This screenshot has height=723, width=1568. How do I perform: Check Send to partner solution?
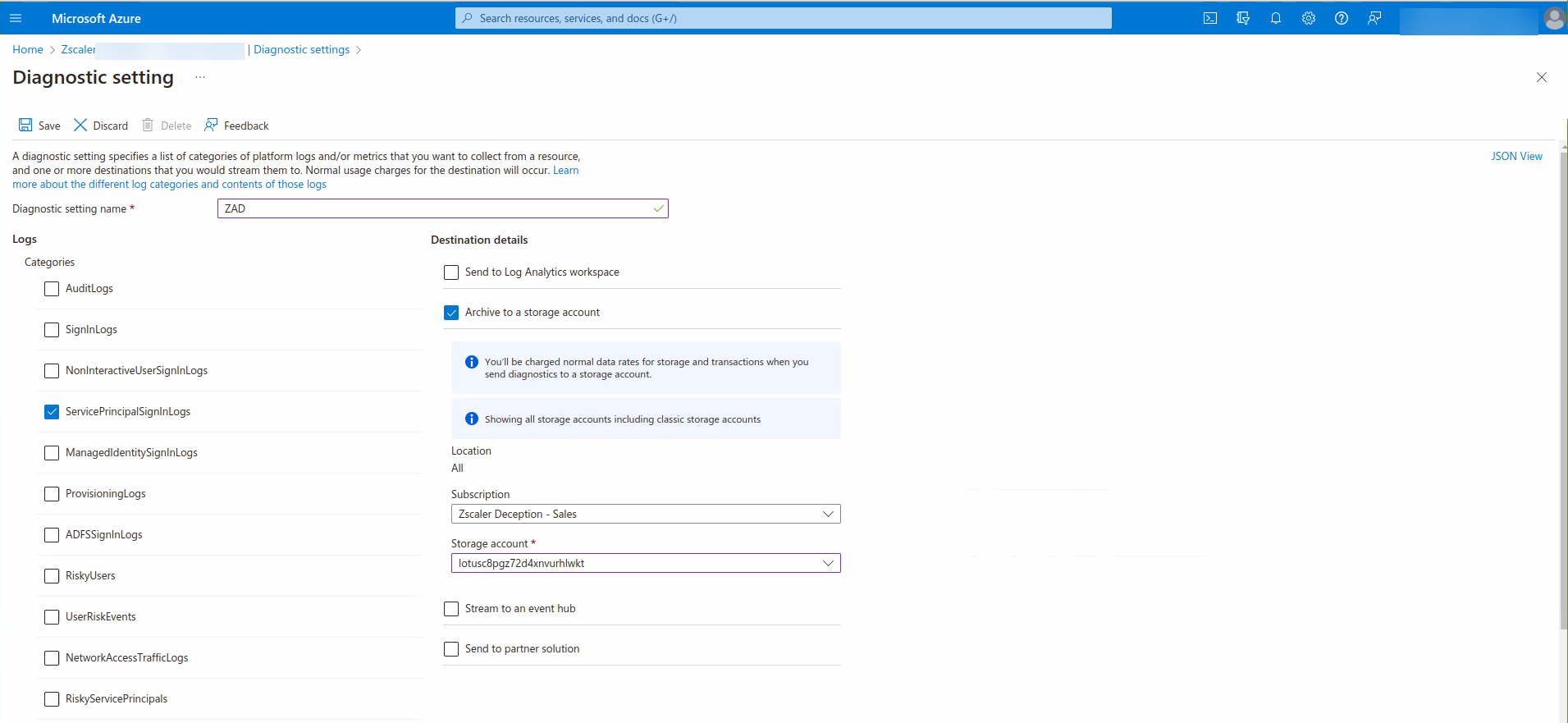pyautogui.click(x=451, y=649)
